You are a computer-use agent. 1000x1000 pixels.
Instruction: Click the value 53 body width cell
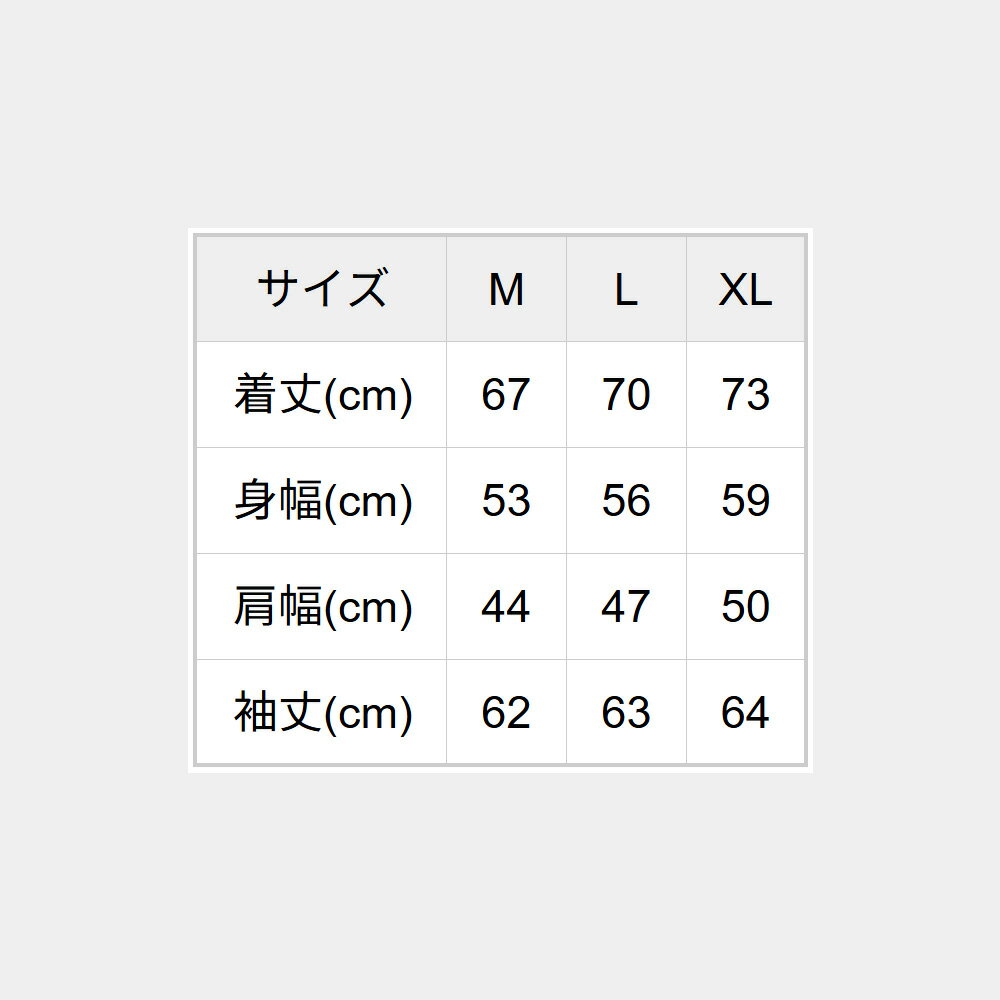click(506, 501)
